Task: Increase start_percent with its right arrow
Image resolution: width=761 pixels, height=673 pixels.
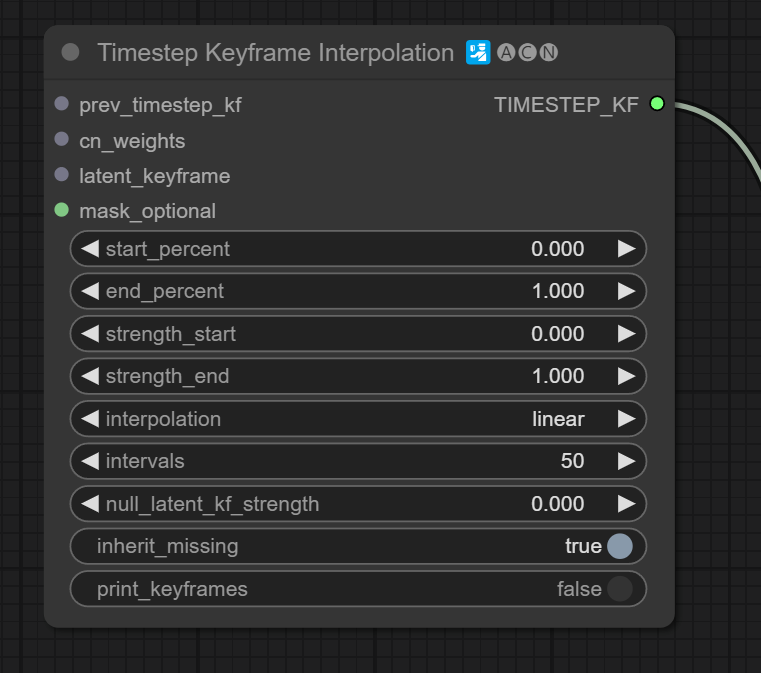Action: 626,249
